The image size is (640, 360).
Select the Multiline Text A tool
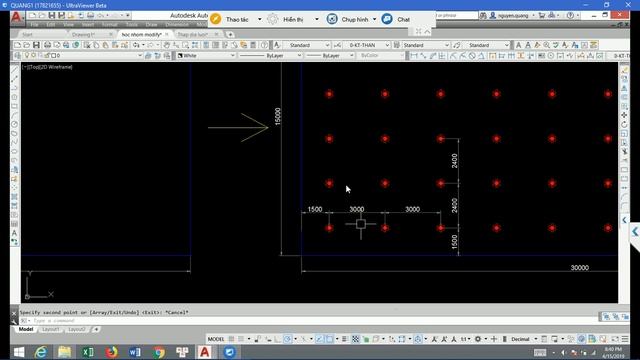coord(15,233)
